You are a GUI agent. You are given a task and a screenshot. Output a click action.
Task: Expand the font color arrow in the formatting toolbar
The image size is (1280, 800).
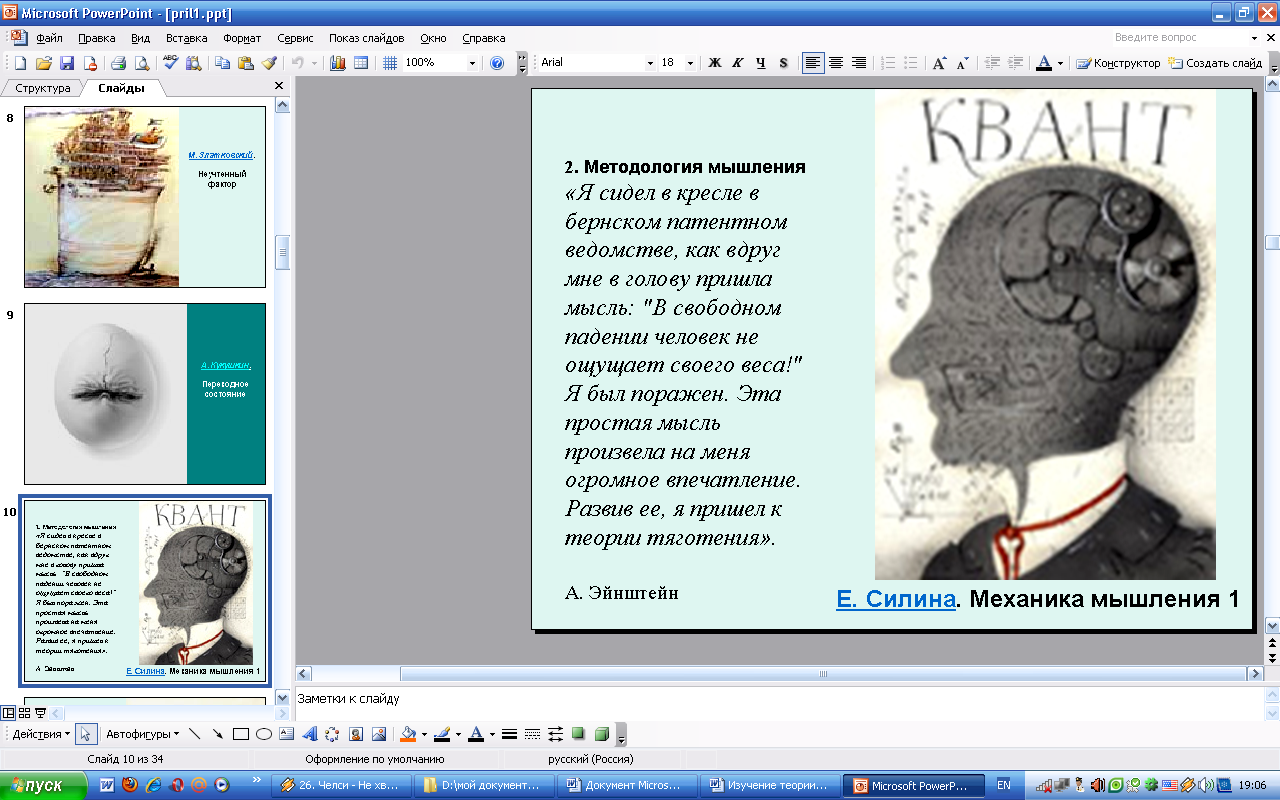point(1061,63)
